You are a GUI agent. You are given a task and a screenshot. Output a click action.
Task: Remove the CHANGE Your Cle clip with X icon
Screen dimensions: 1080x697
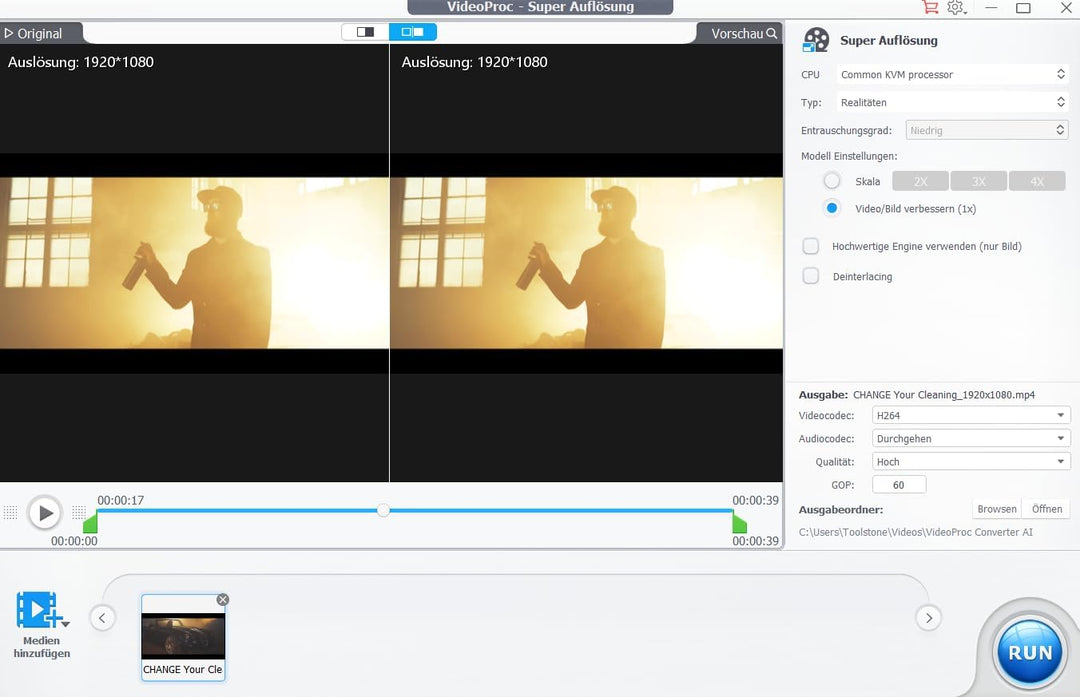(x=223, y=600)
